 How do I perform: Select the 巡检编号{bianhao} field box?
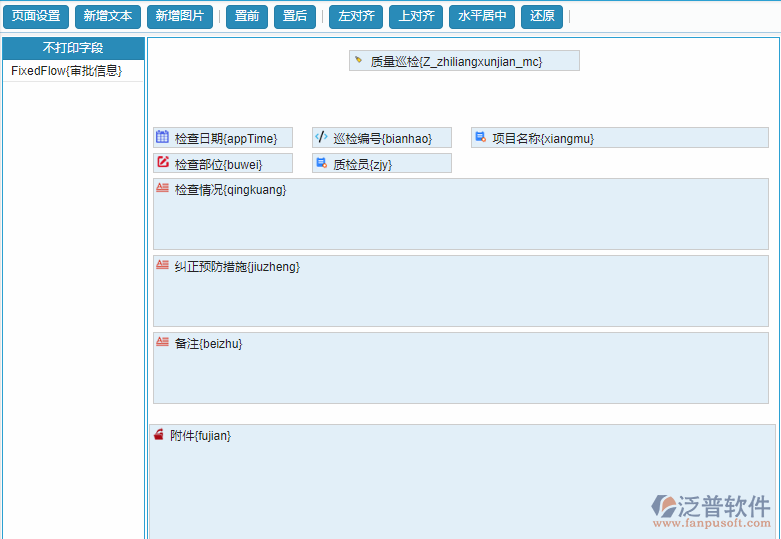point(382,137)
